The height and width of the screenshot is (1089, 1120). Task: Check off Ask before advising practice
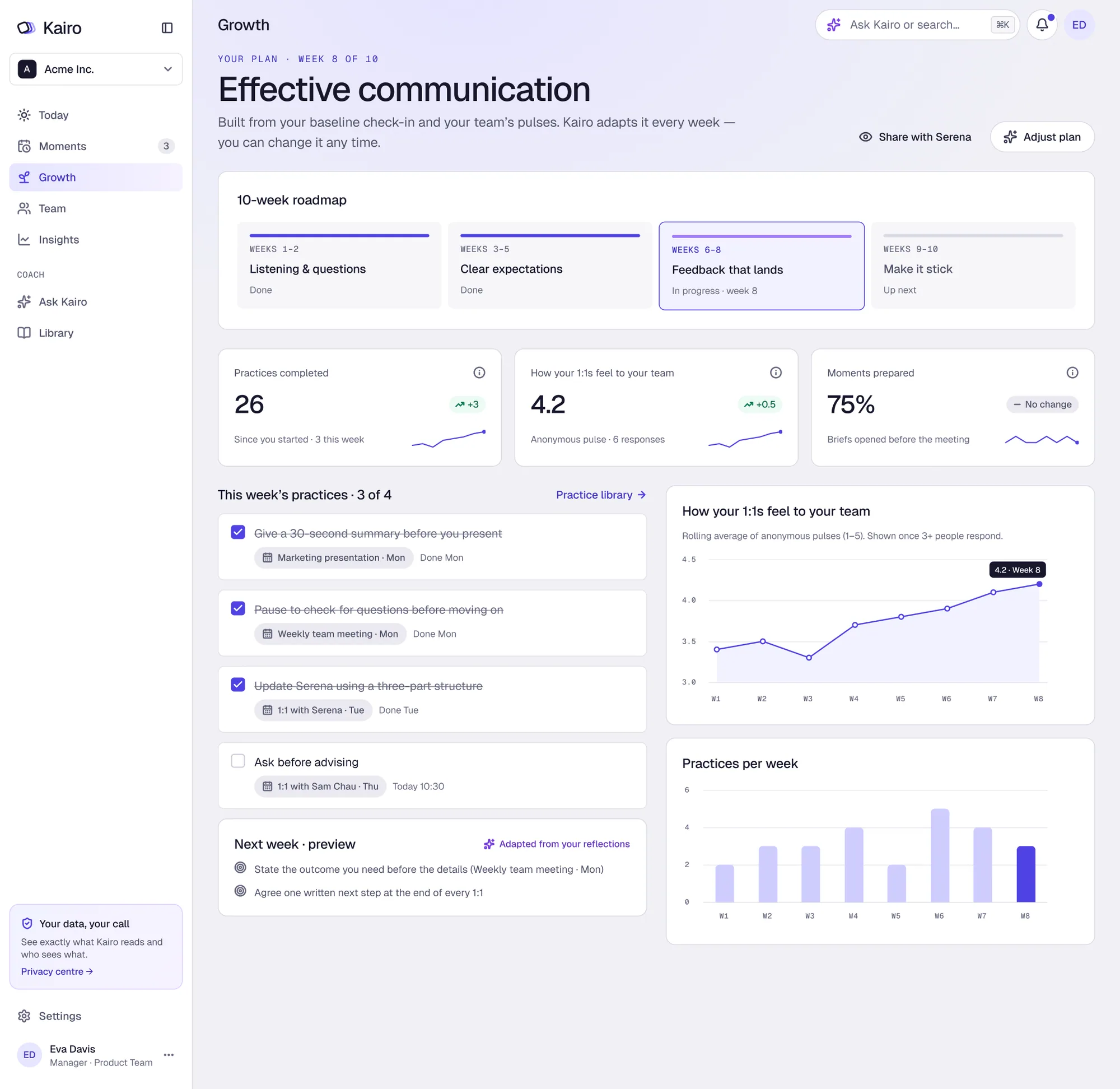click(x=238, y=761)
